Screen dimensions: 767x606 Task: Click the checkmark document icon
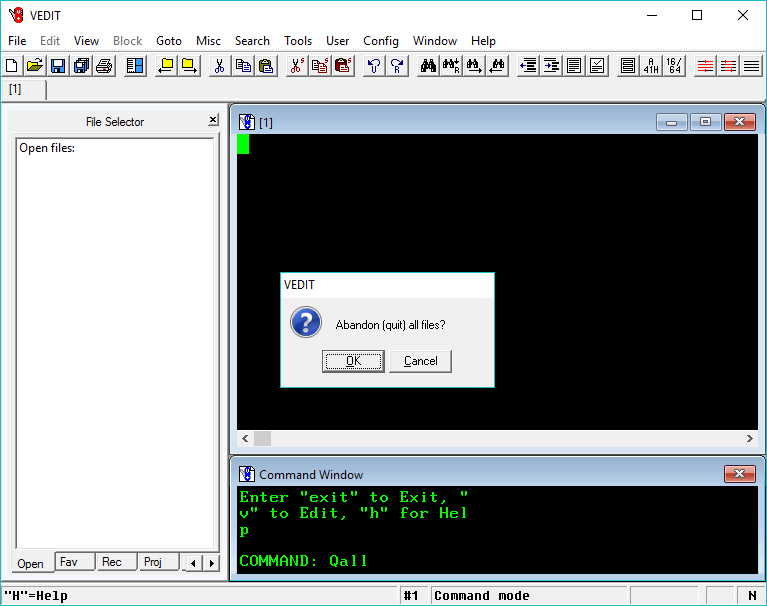click(x=597, y=66)
